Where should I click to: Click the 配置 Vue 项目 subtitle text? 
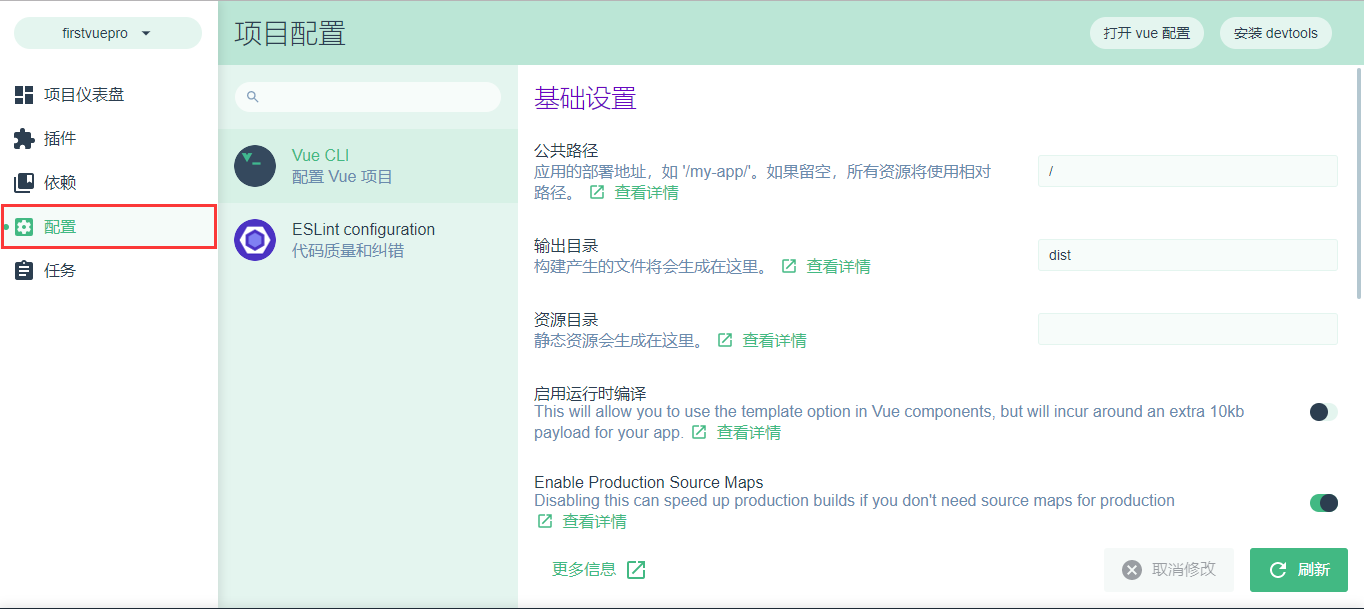(342, 177)
